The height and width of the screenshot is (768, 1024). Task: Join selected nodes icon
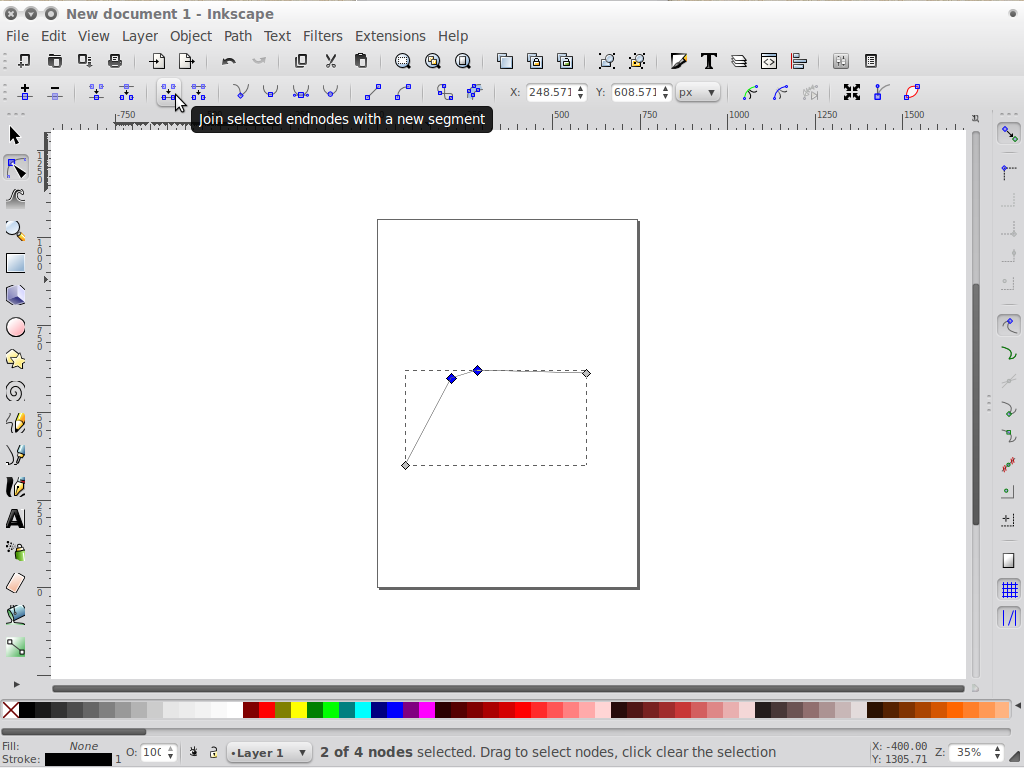[x=96, y=93]
